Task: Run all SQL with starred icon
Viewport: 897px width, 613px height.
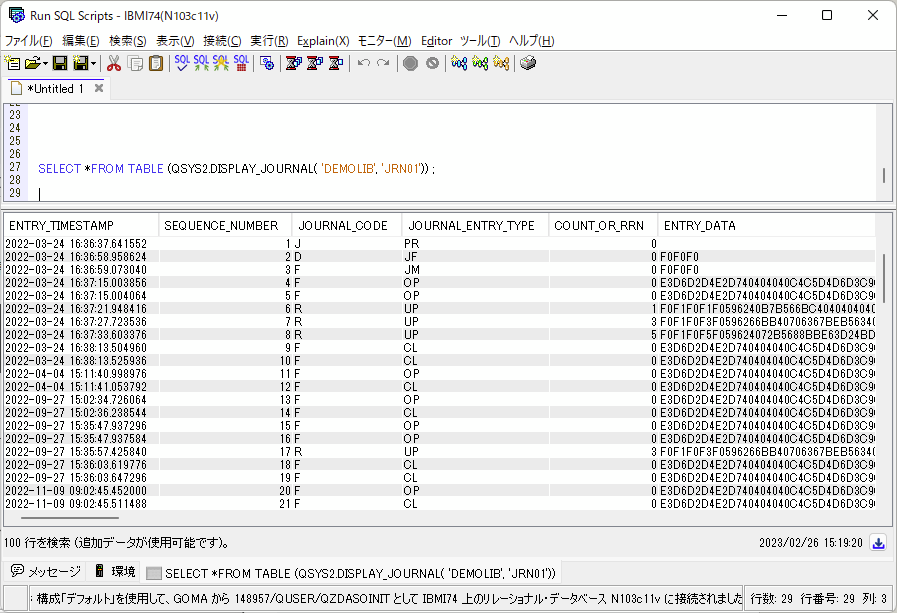Action: pos(221,63)
